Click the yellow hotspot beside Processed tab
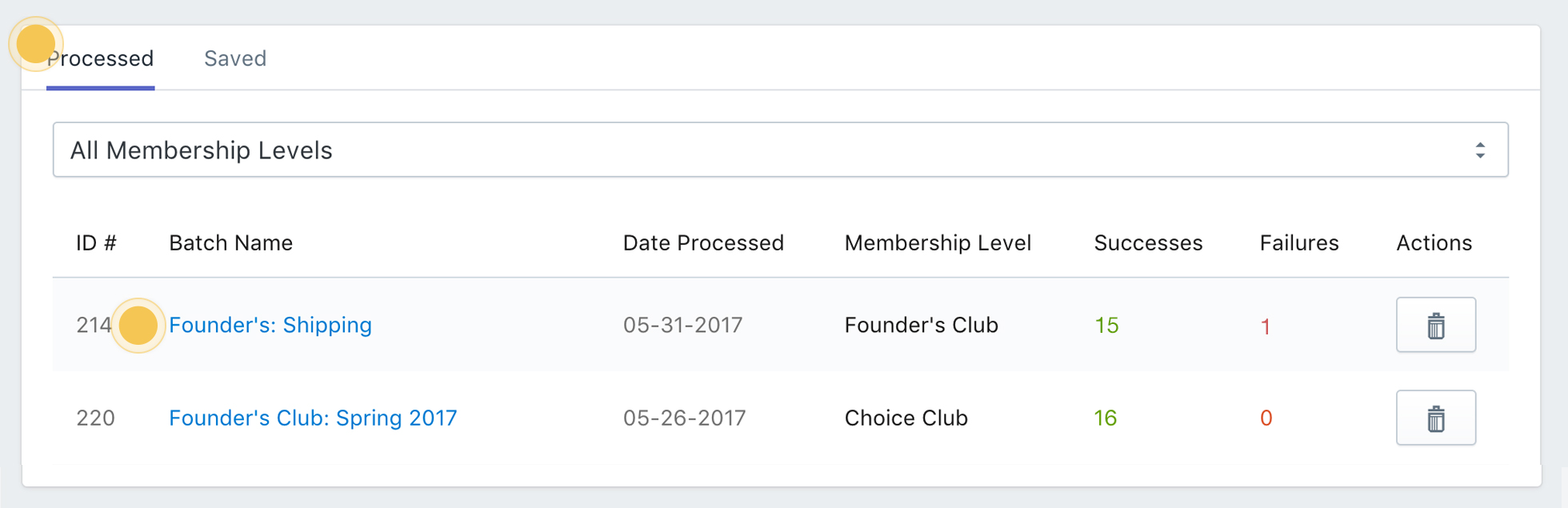The image size is (1568, 508). (x=35, y=43)
